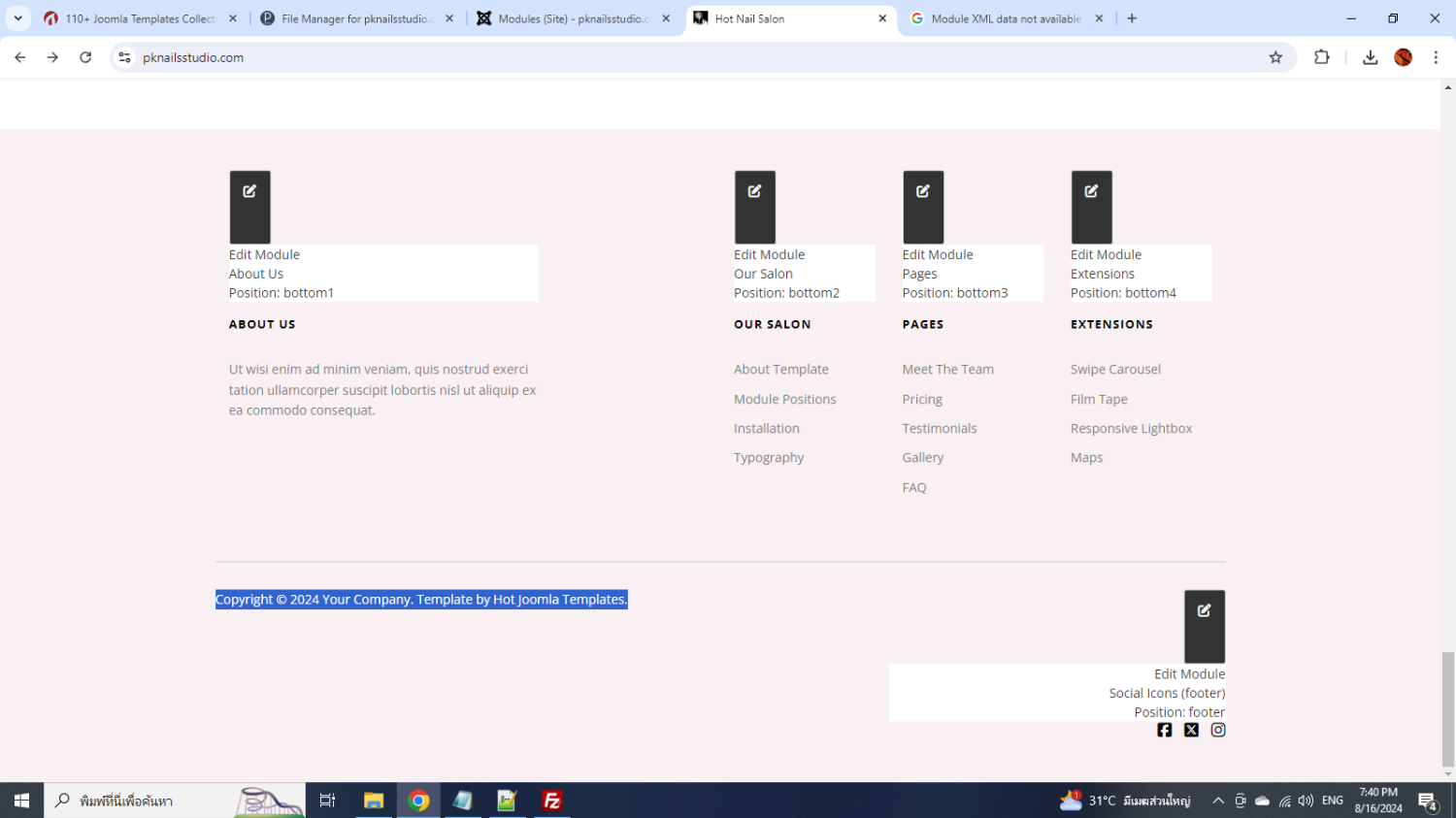Switch to Module XML data not available tab
This screenshot has height=818, width=1456.
click(x=1007, y=18)
